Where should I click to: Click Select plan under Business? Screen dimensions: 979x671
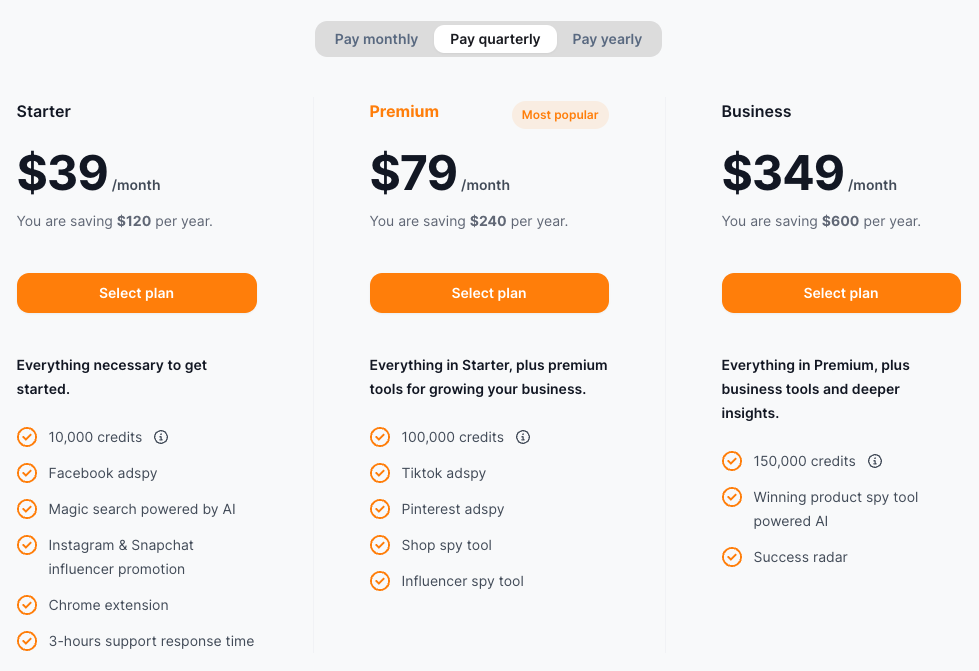(841, 293)
